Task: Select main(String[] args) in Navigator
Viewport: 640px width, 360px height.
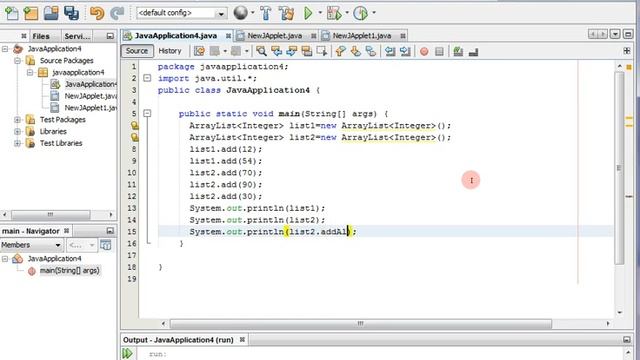Action: 69,270
